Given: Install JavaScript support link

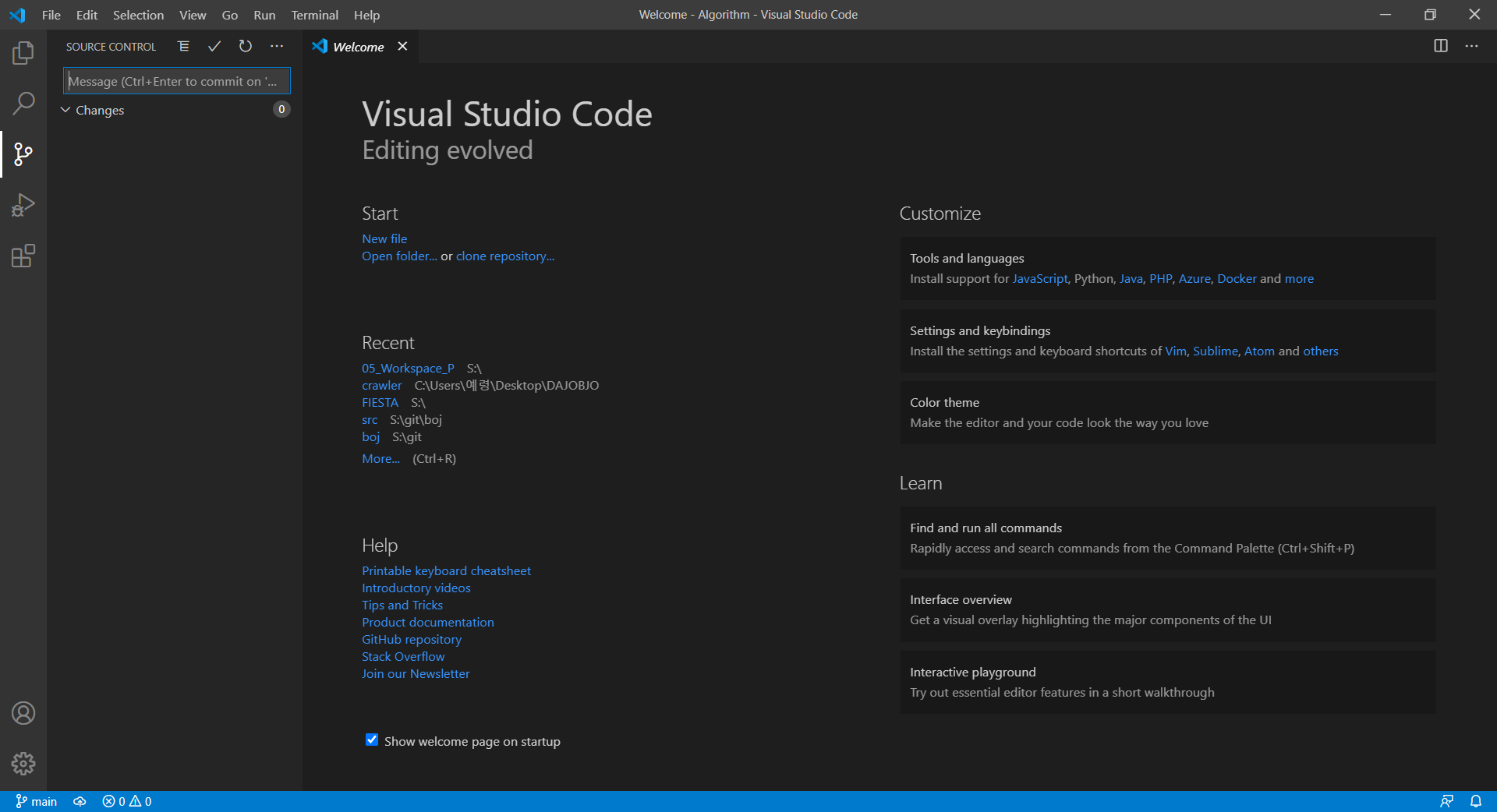Looking at the screenshot, I should [1040, 278].
